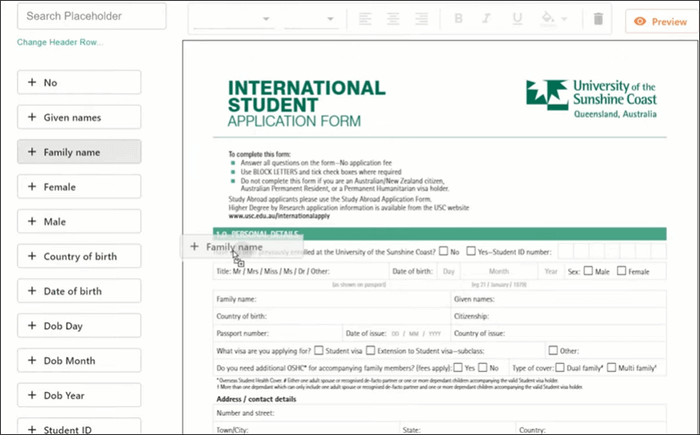Delete selection with trash icon
This screenshot has height=435, width=700.
(x=598, y=19)
